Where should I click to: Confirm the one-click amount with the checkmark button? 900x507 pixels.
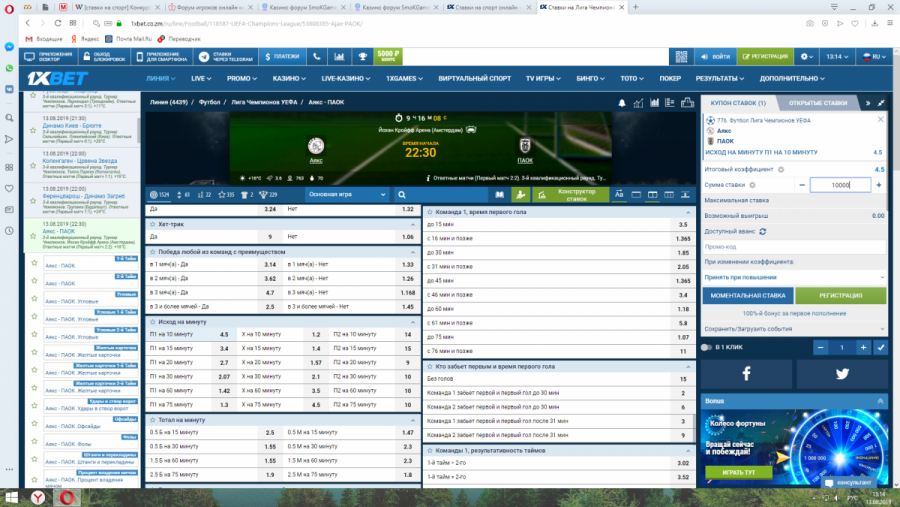tap(880, 347)
